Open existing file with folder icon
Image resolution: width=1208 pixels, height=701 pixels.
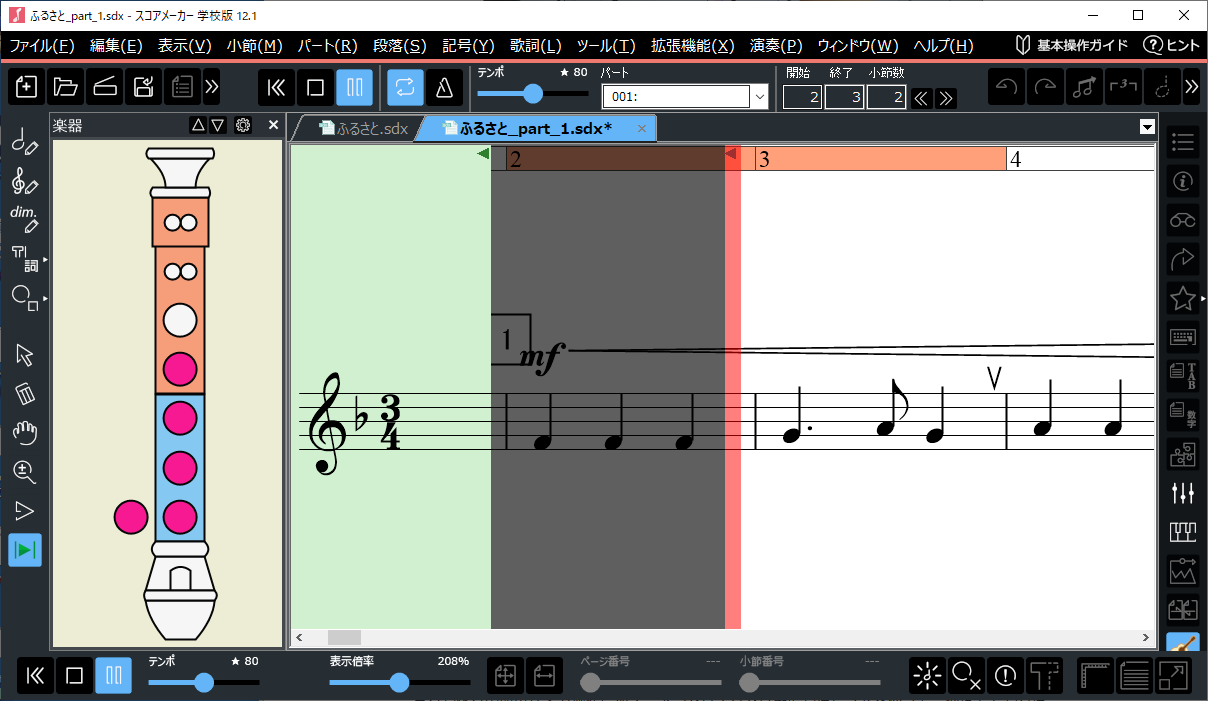pyautogui.click(x=65, y=87)
